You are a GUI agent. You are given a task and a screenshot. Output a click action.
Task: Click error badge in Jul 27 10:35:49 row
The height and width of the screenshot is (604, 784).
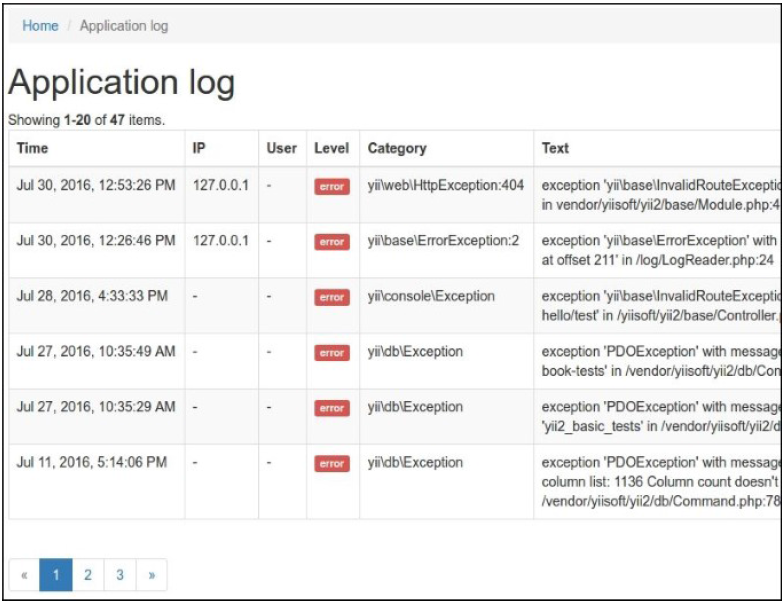pyautogui.click(x=331, y=352)
